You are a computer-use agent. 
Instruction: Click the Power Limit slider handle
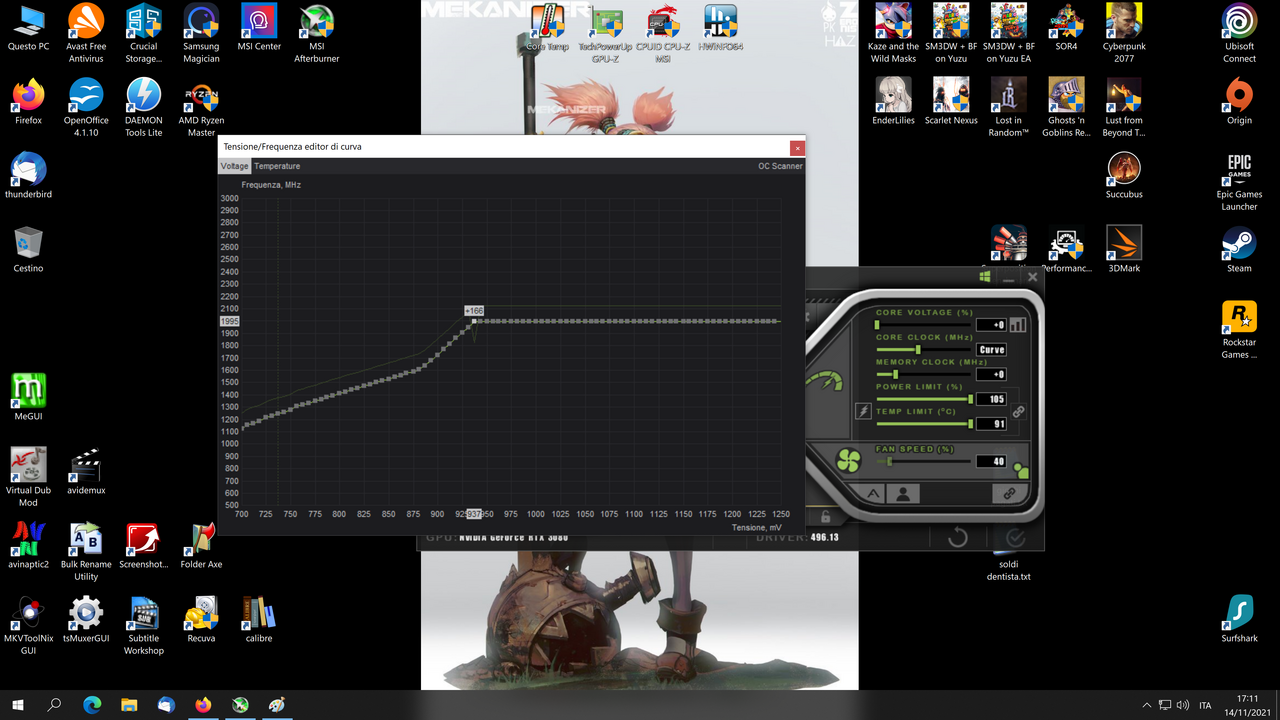point(970,399)
